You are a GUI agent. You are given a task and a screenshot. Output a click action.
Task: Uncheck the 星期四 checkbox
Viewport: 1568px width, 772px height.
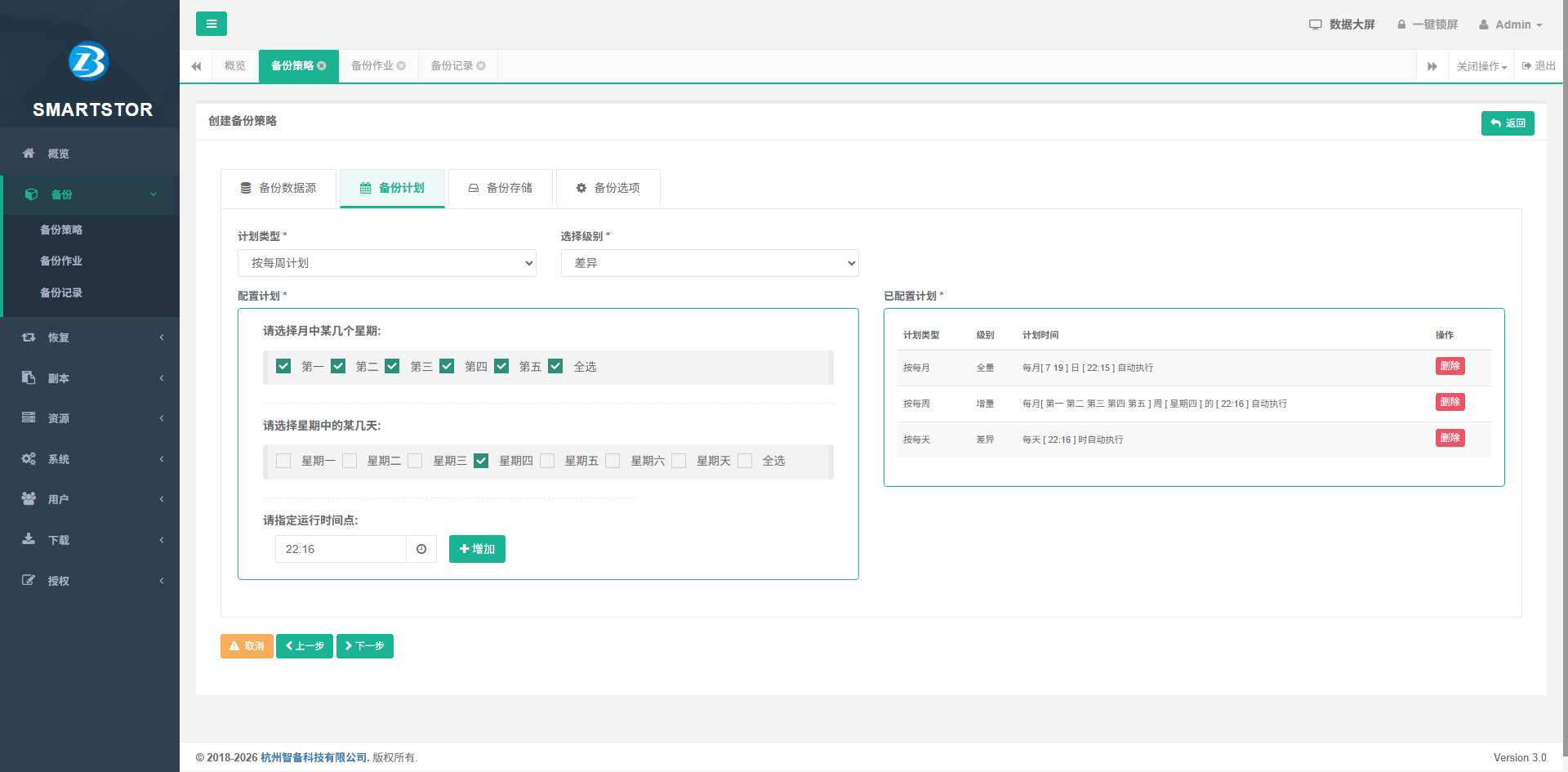pos(481,461)
